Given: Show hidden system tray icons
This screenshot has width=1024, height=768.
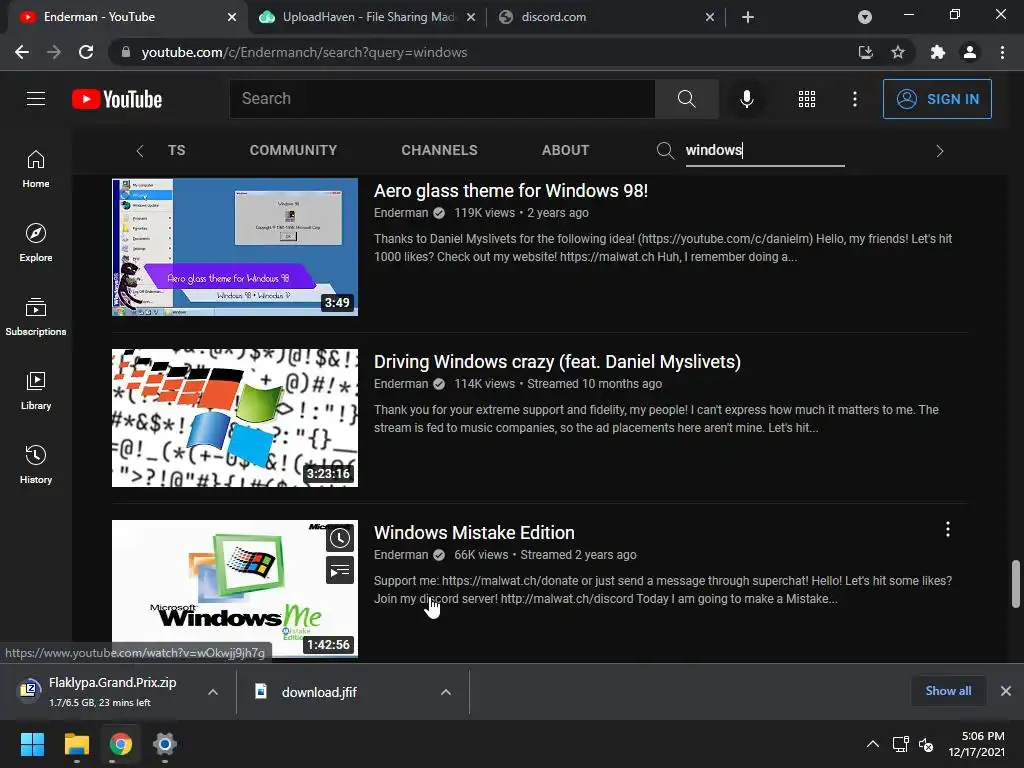Looking at the screenshot, I should (x=872, y=744).
